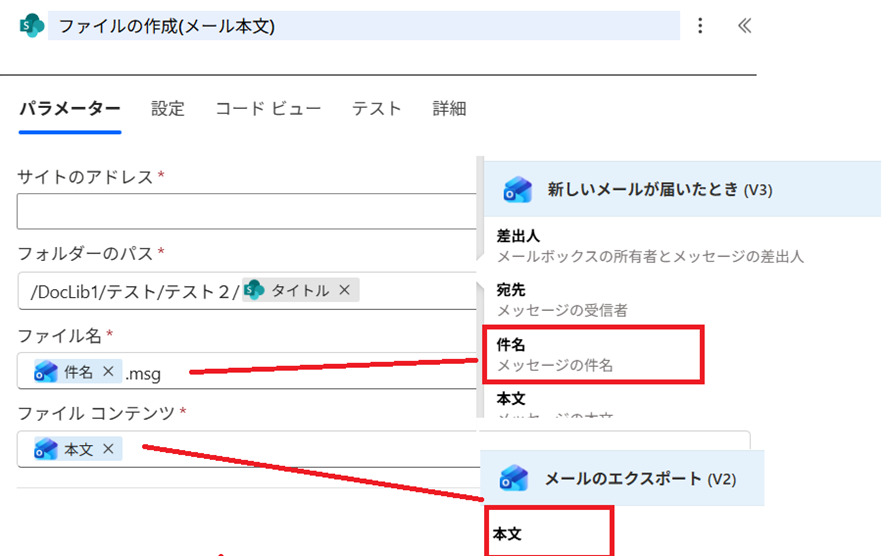
Task: Click the SharePoint icon on タイトル token
Action: click(254, 290)
